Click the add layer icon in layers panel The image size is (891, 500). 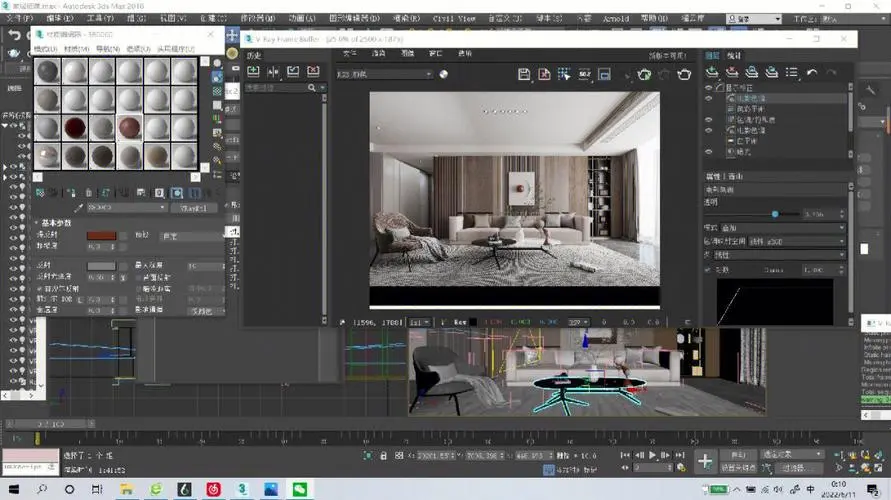tap(712, 73)
